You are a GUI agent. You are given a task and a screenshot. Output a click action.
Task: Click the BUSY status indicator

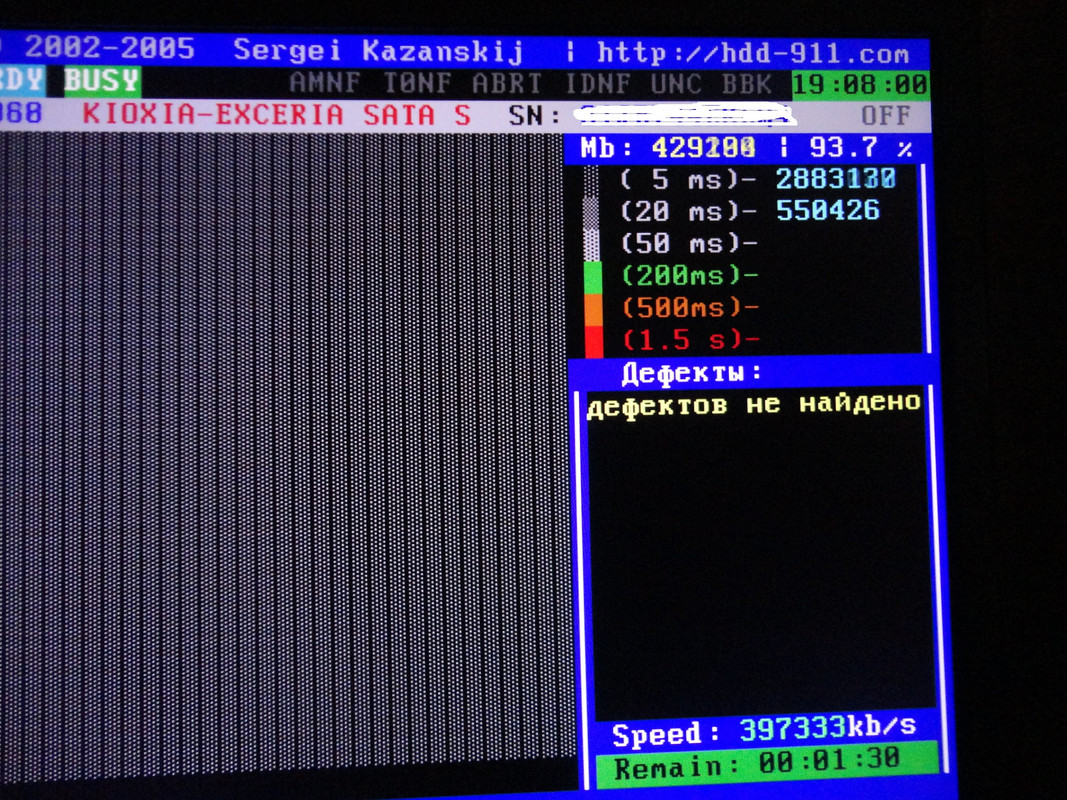pyautogui.click(x=102, y=80)
